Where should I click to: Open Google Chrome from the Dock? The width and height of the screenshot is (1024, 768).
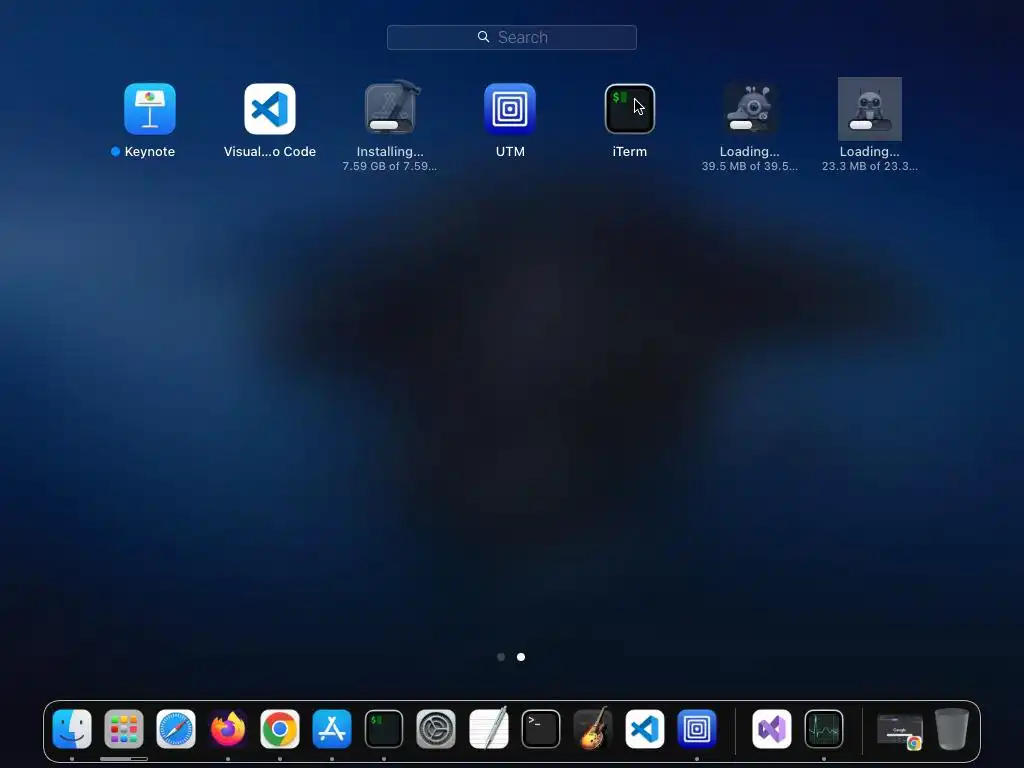point(280,729)
